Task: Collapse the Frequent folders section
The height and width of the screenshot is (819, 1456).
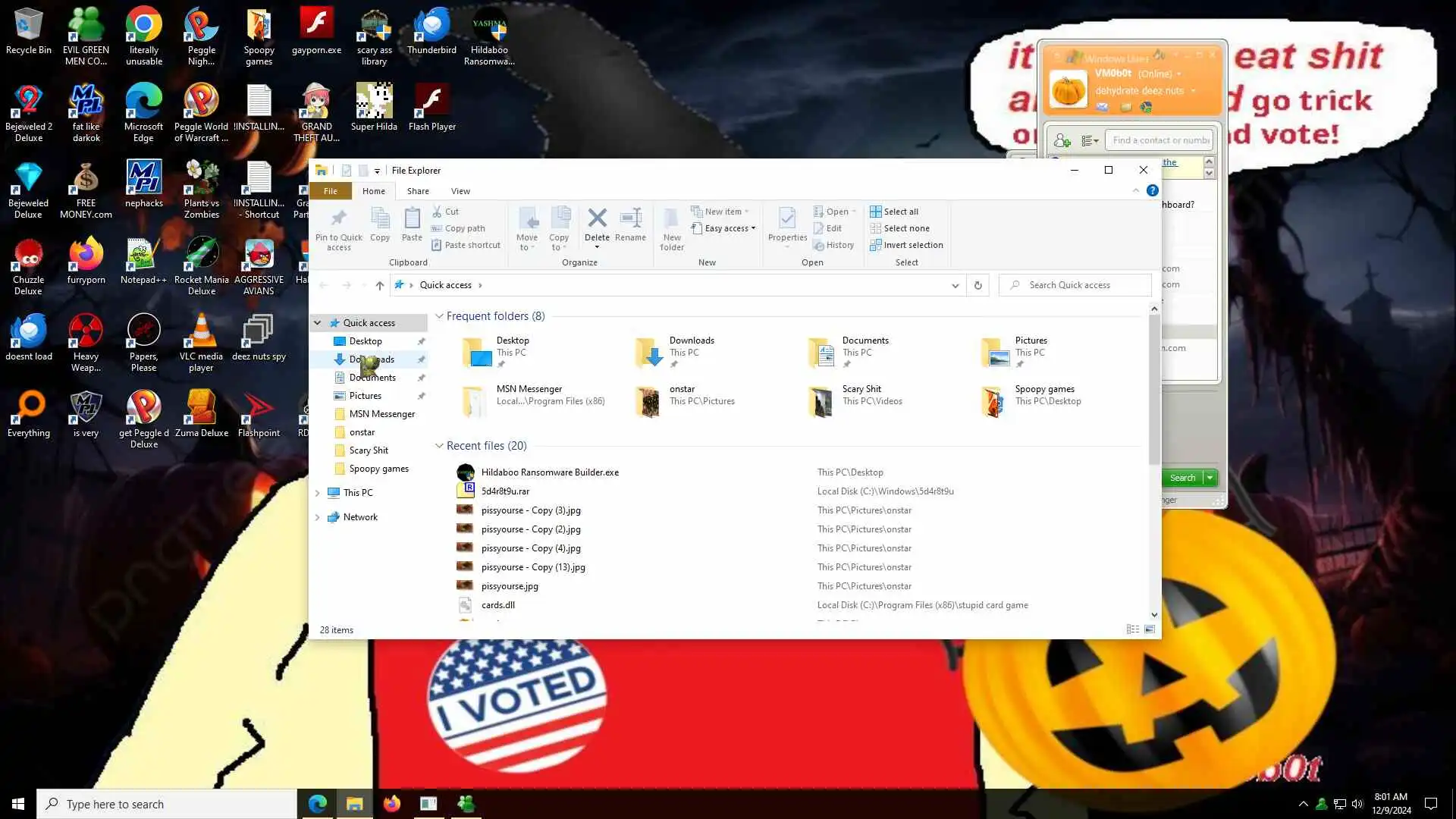Action: click(x=439, y=316)
